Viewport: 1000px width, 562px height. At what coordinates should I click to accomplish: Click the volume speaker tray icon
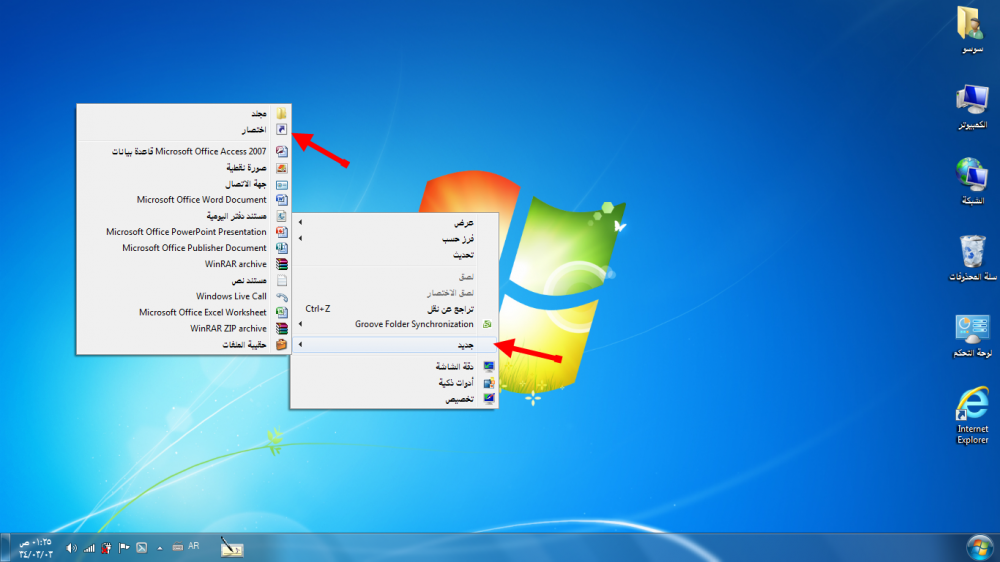coord(71,548)
